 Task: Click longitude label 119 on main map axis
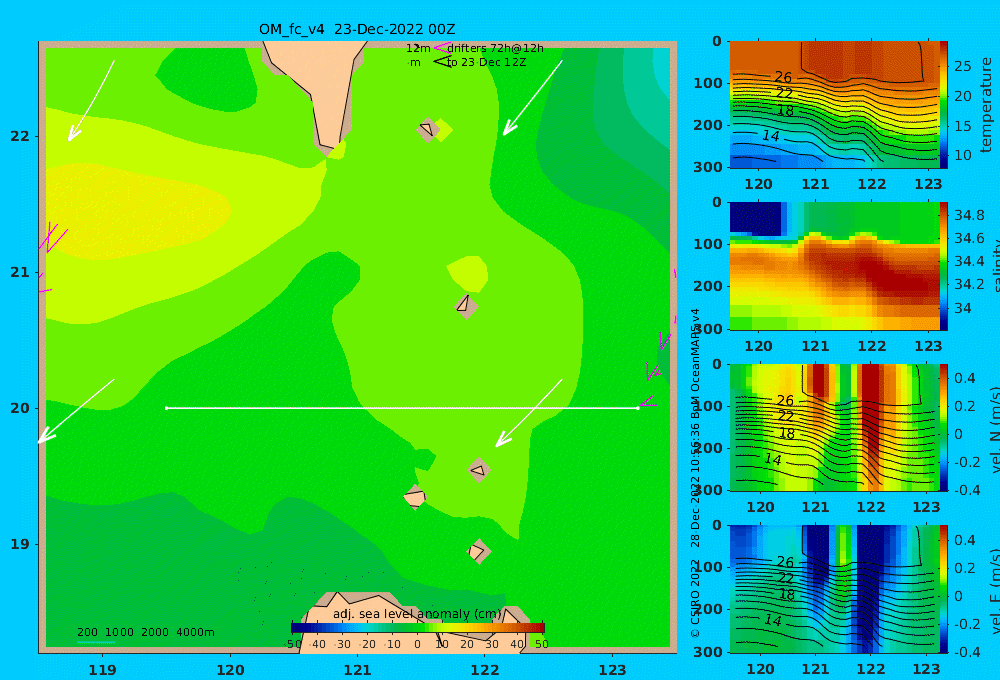102,670
